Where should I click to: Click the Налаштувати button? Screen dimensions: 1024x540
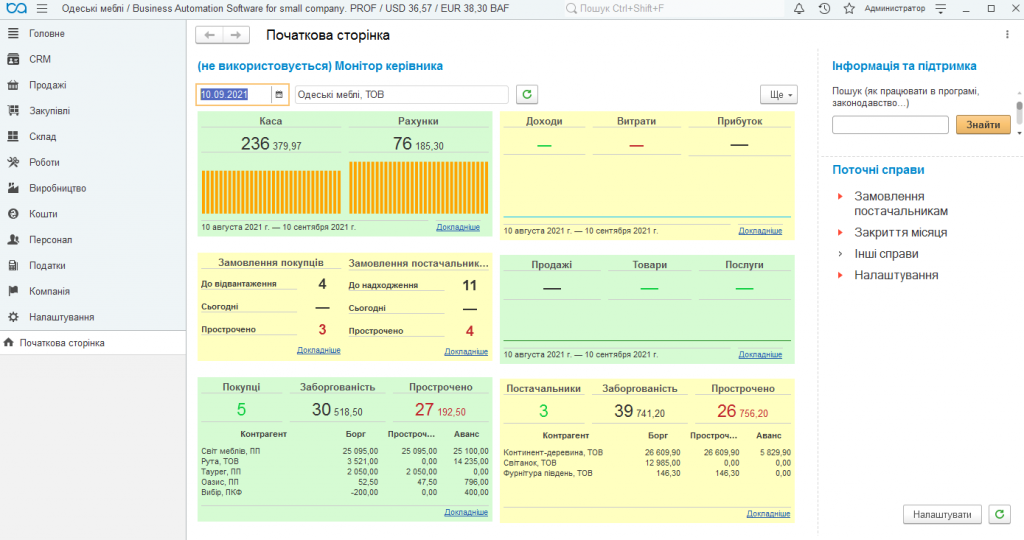(942, 515)
